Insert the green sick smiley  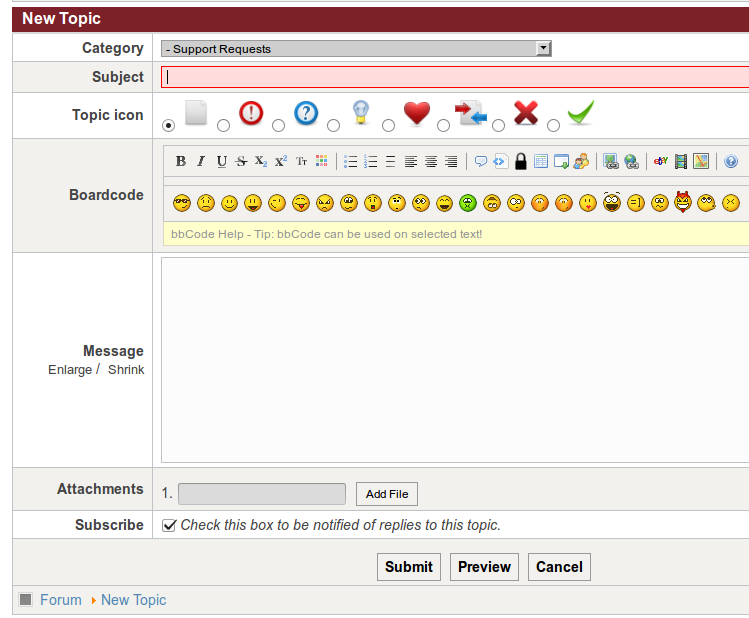coord(468,203)
